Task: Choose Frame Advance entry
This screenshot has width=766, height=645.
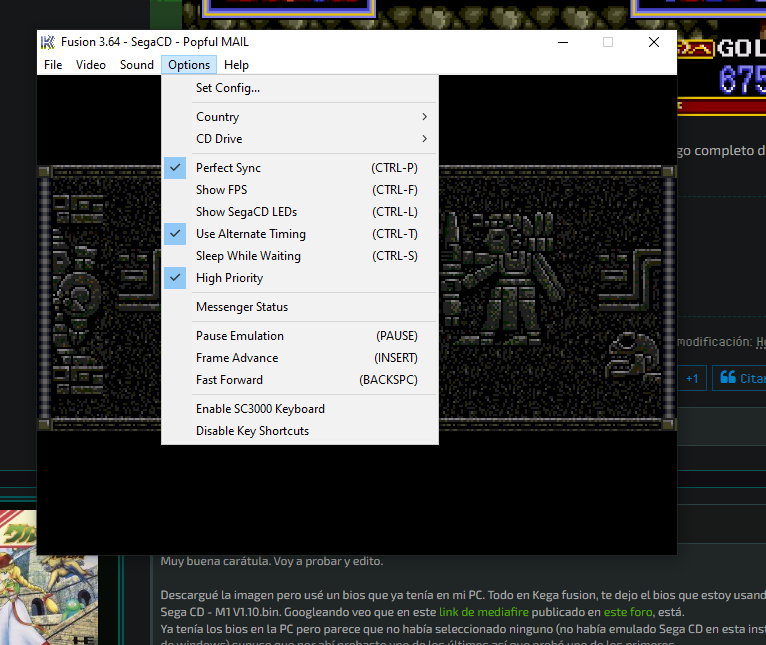Action: coord(300,358)
